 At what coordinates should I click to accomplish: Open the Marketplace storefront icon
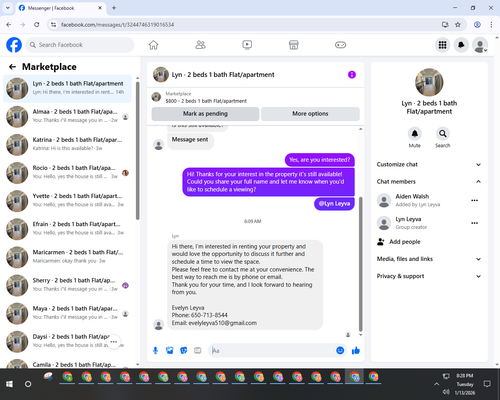click(294, 45)
